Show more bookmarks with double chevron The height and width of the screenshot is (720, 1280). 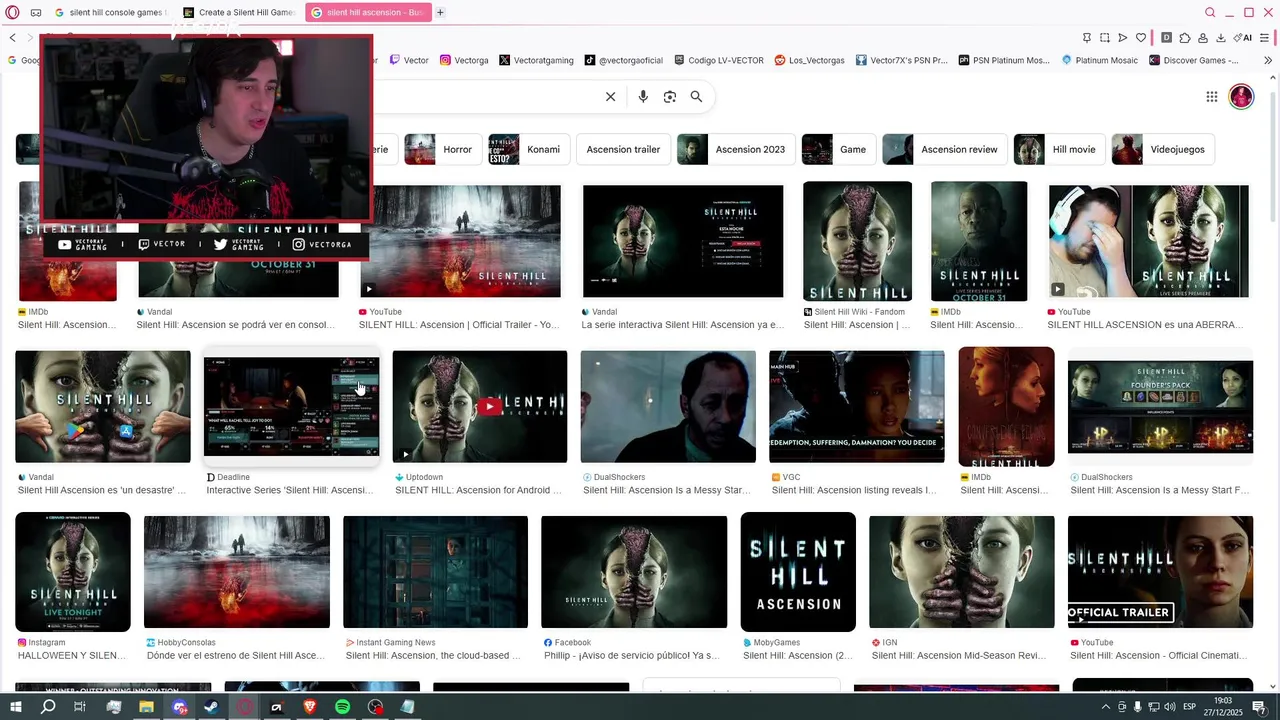pos(1268,60)
